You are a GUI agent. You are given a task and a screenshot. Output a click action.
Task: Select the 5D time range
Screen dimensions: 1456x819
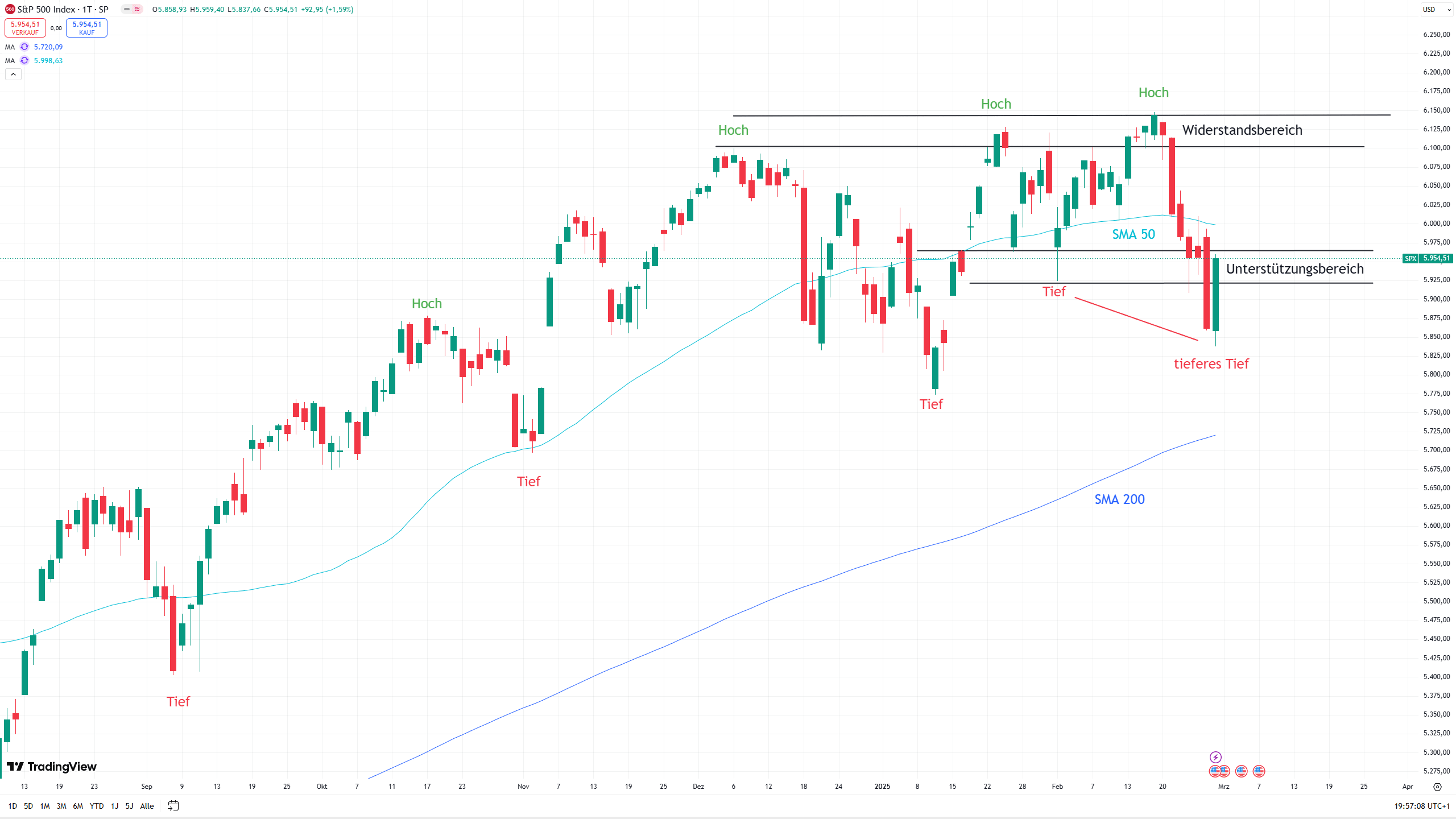tap(28, 806)
